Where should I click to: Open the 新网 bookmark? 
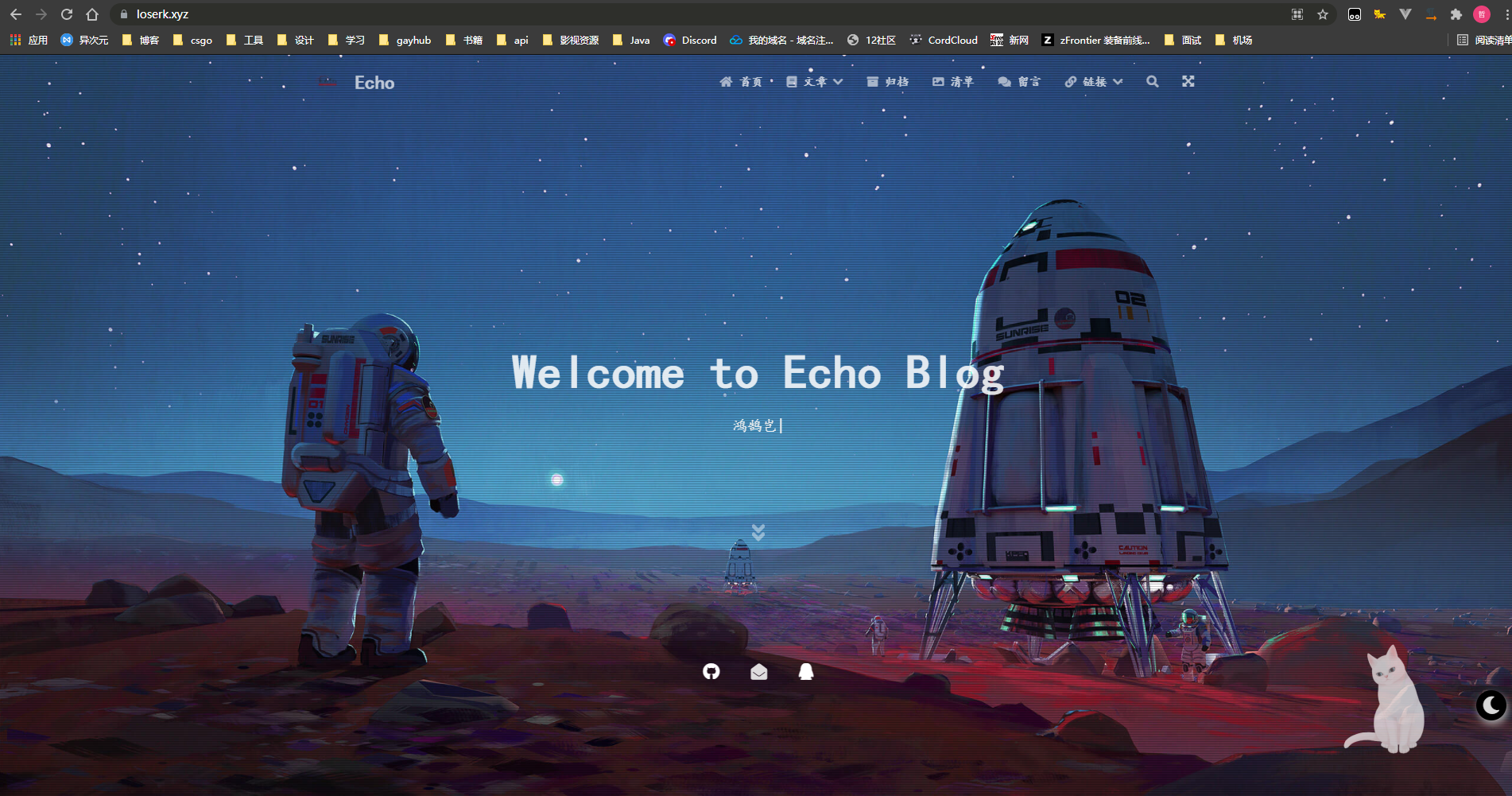pos(1010,40)
